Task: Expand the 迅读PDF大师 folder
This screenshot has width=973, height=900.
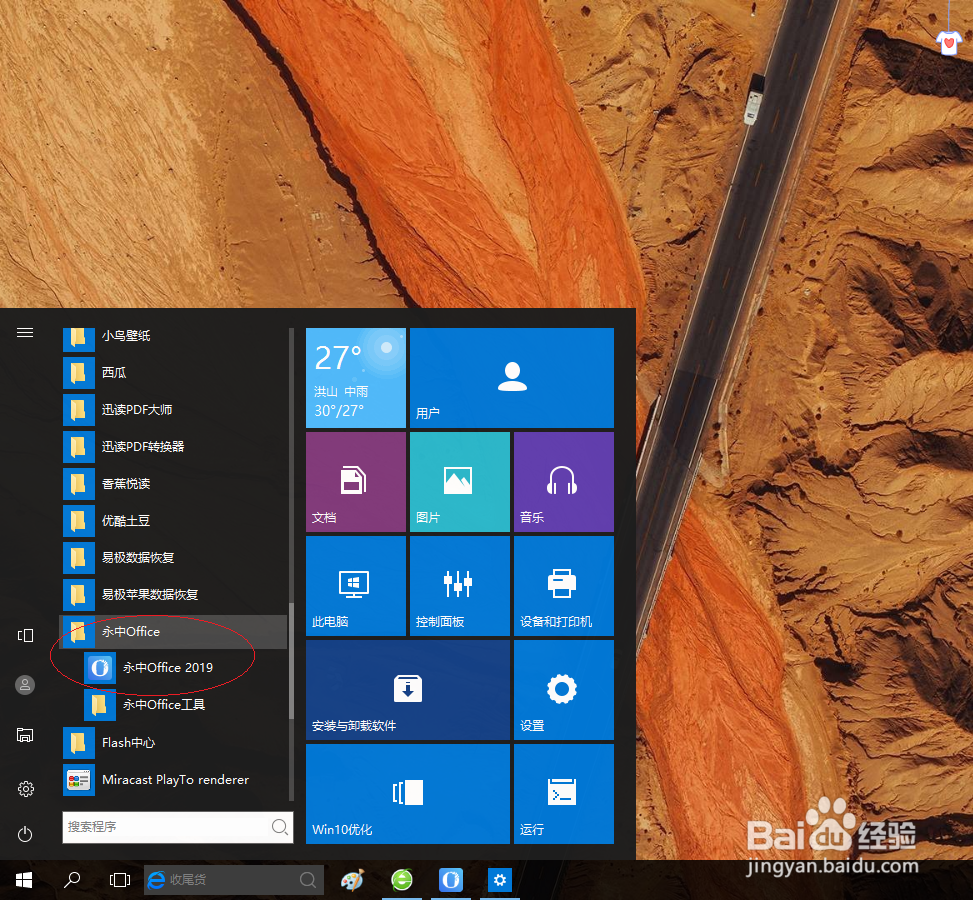Action: click(x=174, y=410)
